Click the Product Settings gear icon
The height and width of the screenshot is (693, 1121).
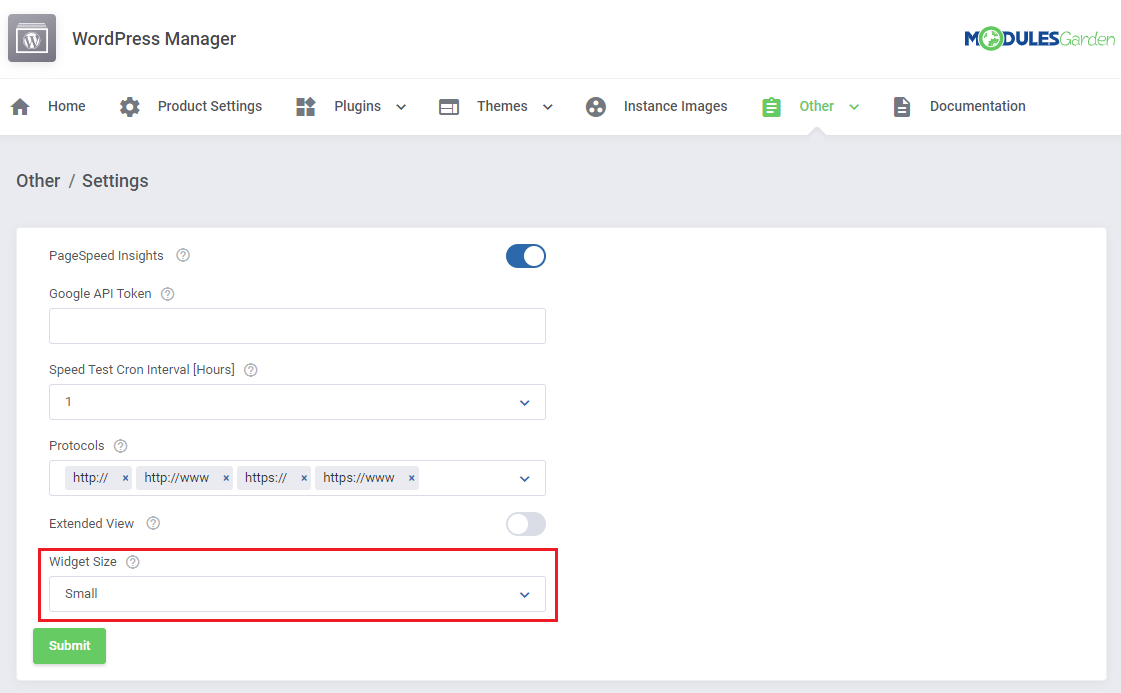coord(129,107)
